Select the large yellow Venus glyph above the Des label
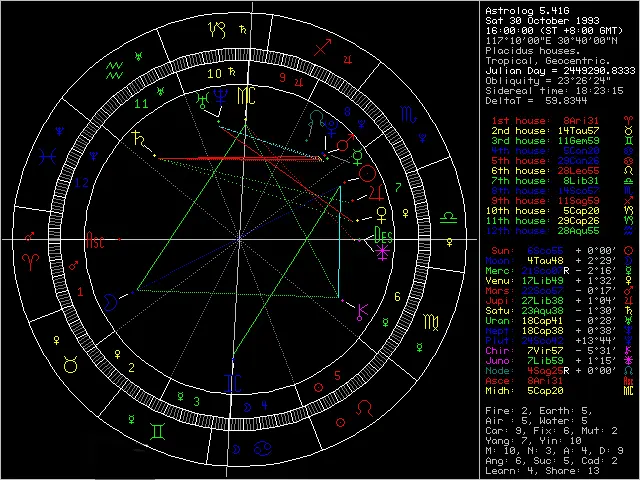The width and height of the screenshot is (640, 480). click(x=381, y=215)
